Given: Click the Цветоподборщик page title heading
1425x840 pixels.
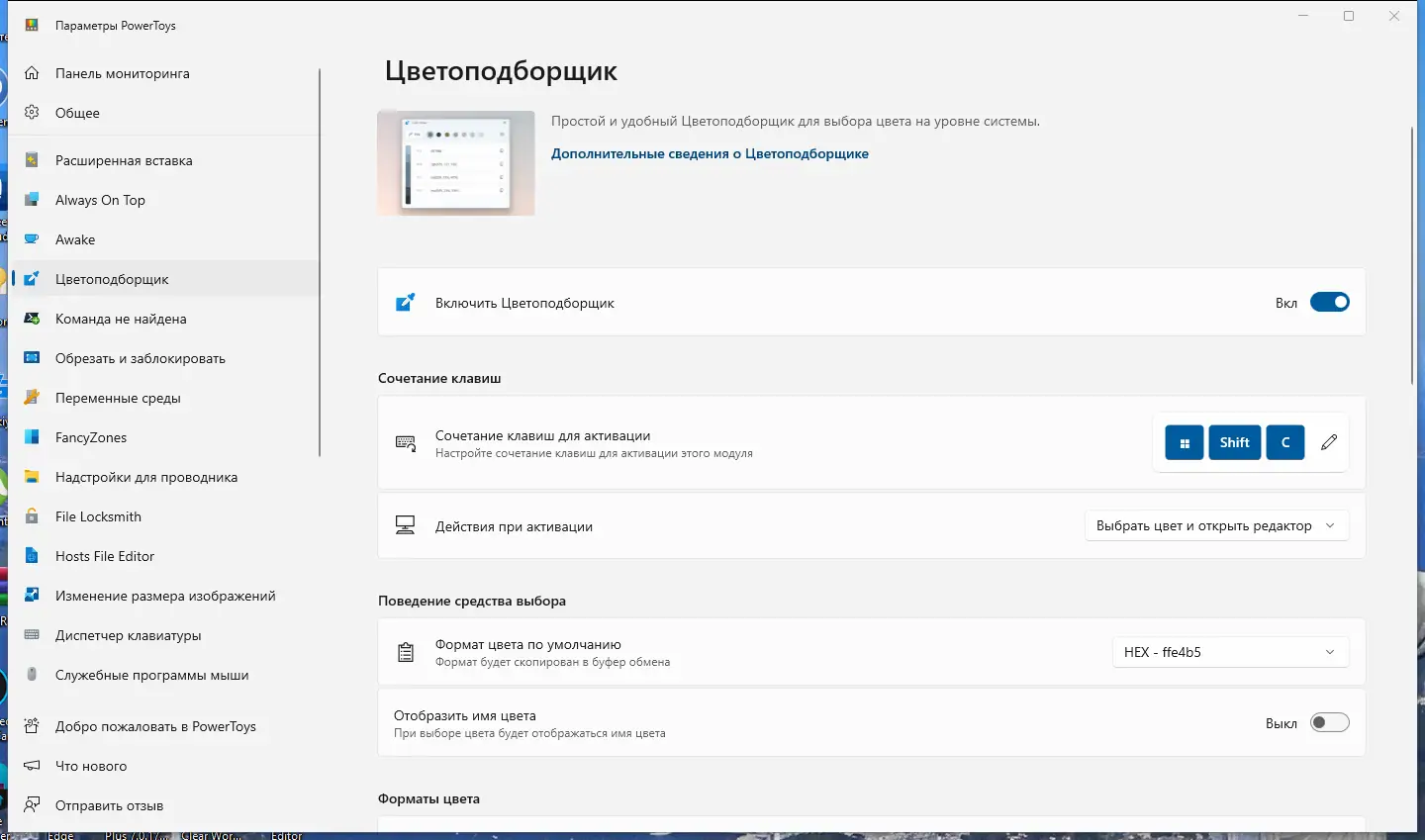Looking at the screenshot, I should tap(501, 71).
